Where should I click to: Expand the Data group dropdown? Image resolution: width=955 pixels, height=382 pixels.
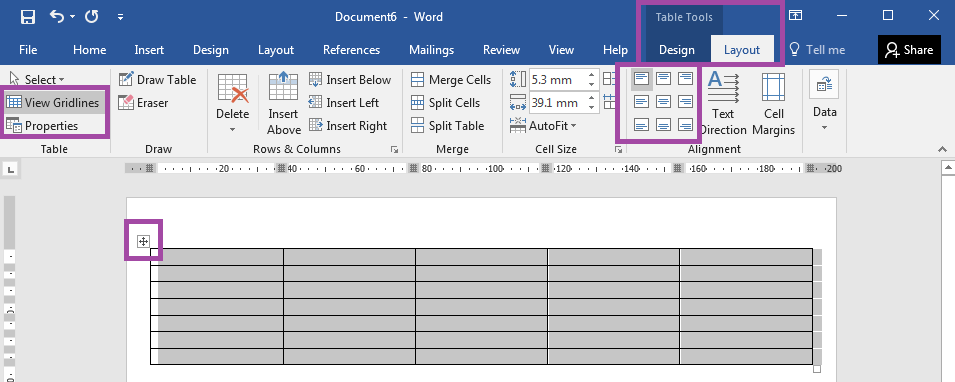pyautogui.click(x=824, y=102)
